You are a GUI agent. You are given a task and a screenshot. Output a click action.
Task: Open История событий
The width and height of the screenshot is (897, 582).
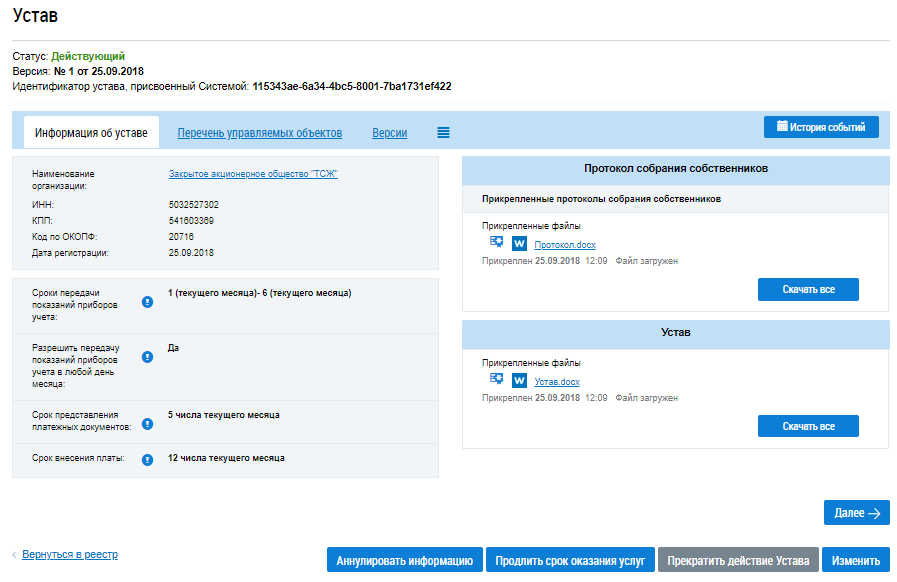tap(821, 127)
